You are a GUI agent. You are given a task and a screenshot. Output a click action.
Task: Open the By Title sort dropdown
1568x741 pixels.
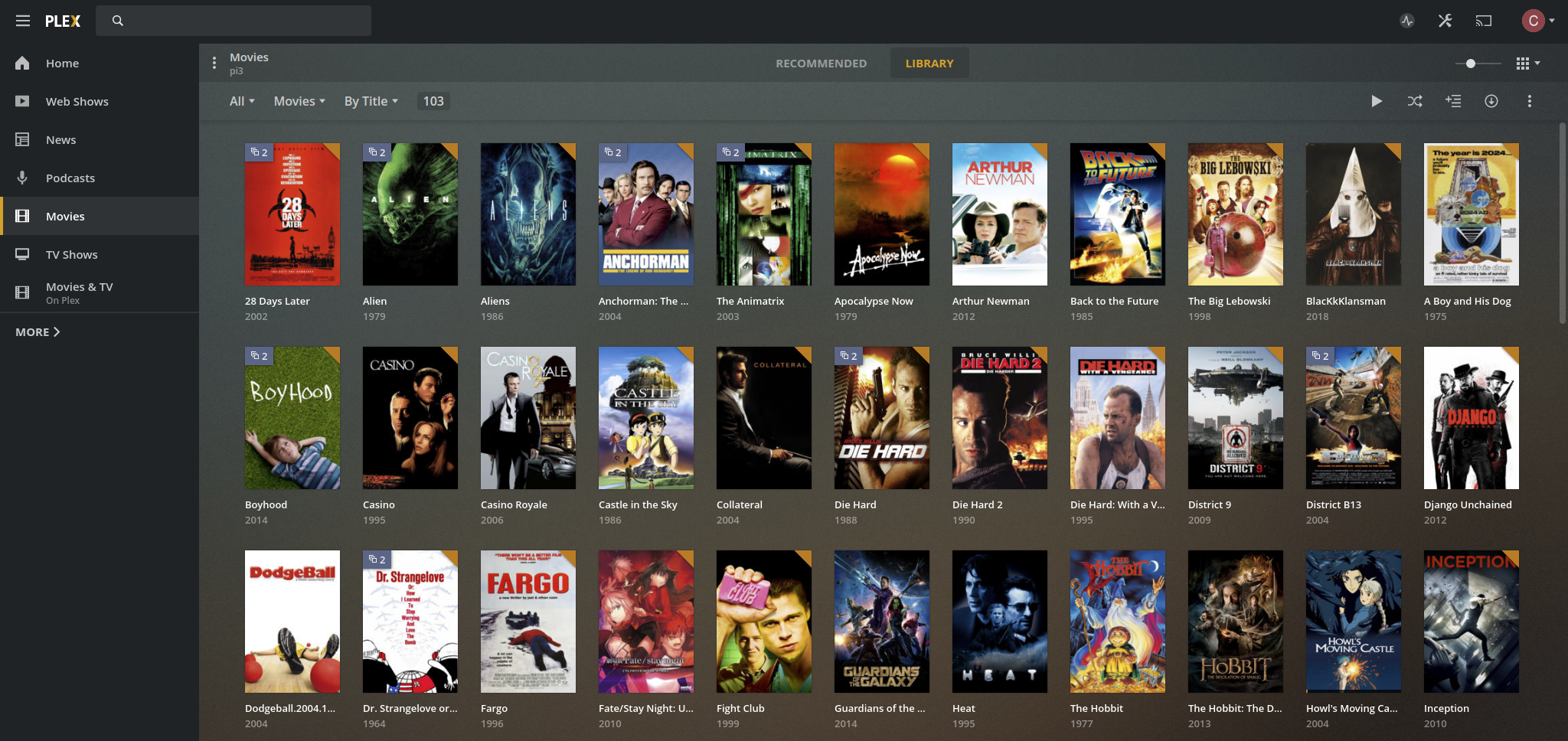point(371,101)
